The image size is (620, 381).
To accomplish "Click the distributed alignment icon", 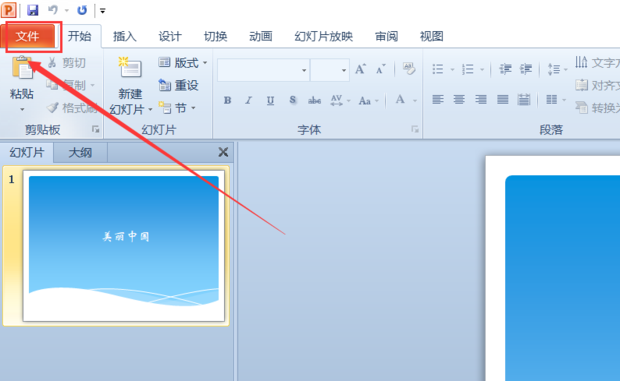I will pyautogui.click(x=524, y=99).
